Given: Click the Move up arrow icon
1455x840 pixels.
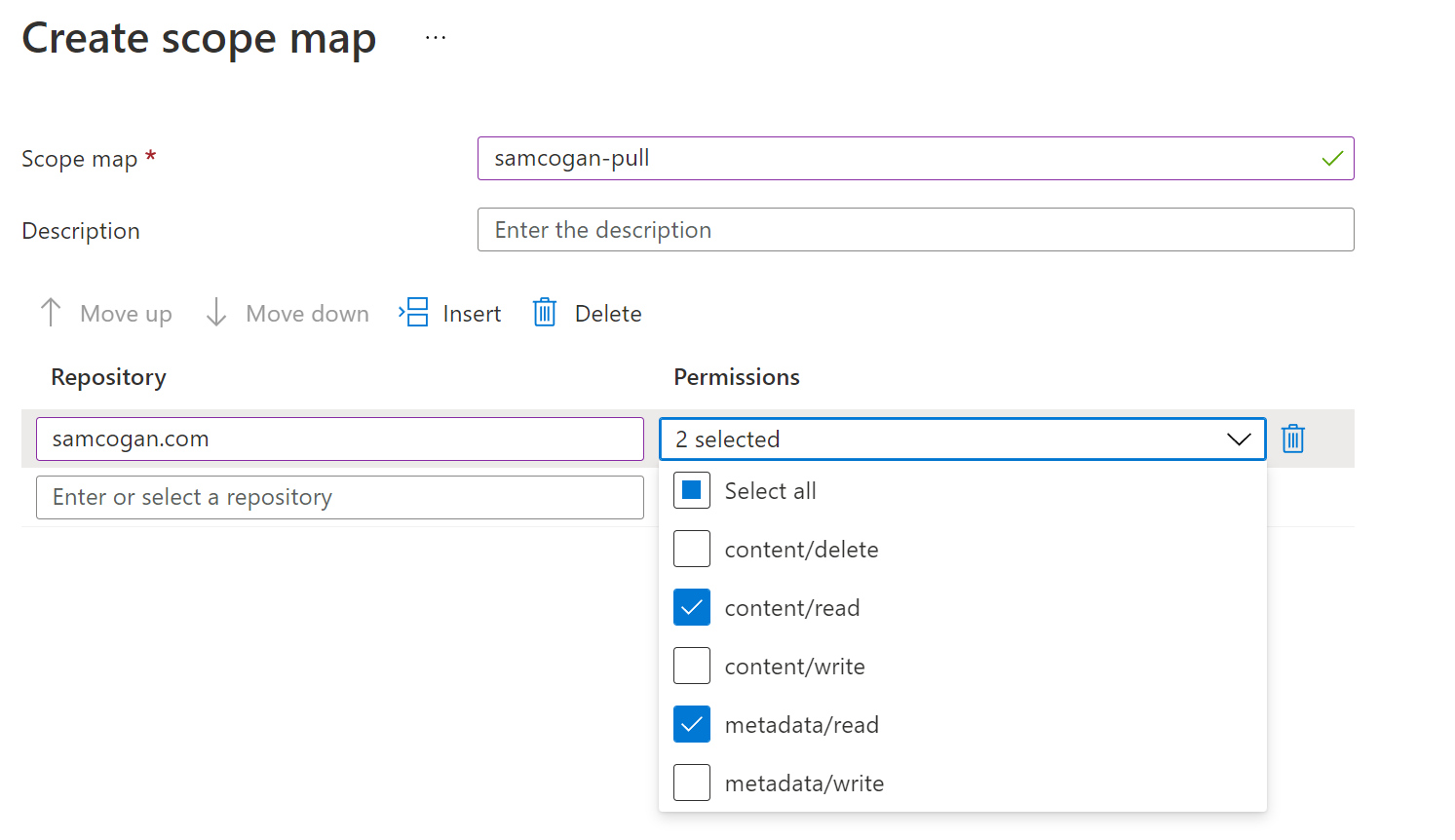Looking at the screenshot, I should [51, 313].
